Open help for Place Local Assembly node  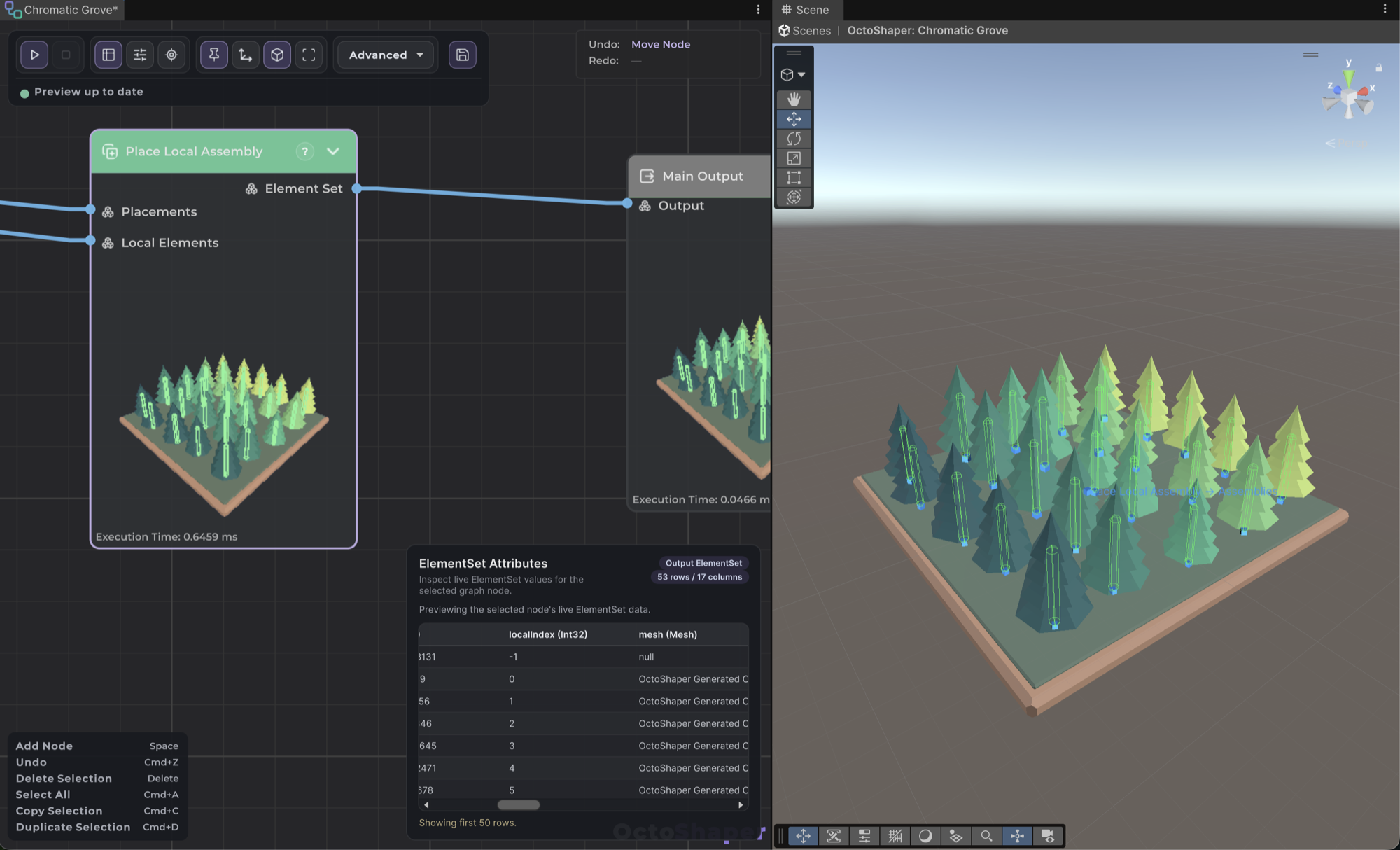(x=304, y=151)
